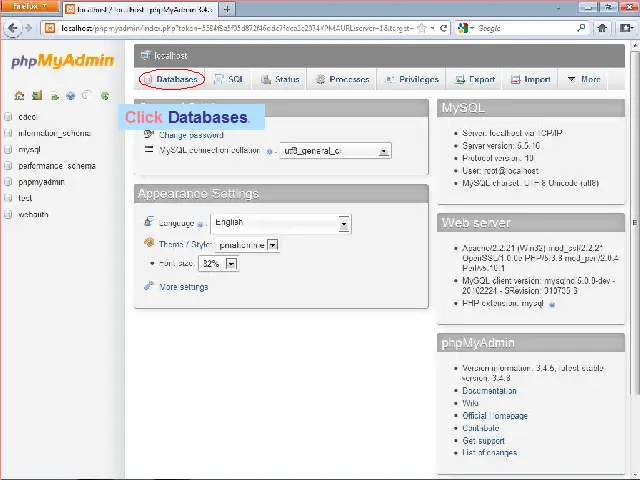The height and width of the screenshot is (480, 640).
Task: Click the grey Documentation icon in the sidebar
Action: (x=86, y=96)
